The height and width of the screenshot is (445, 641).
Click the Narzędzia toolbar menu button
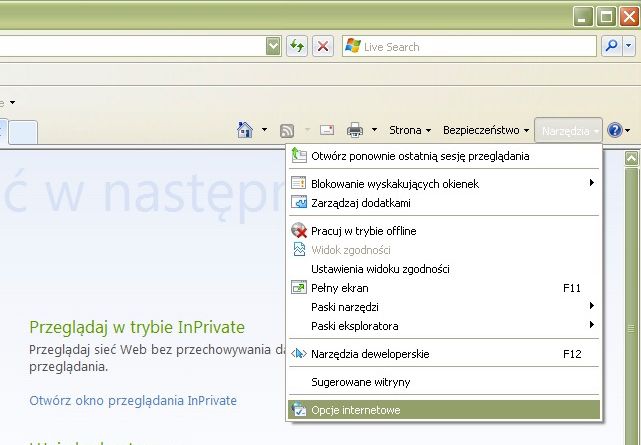coord(568,130)
